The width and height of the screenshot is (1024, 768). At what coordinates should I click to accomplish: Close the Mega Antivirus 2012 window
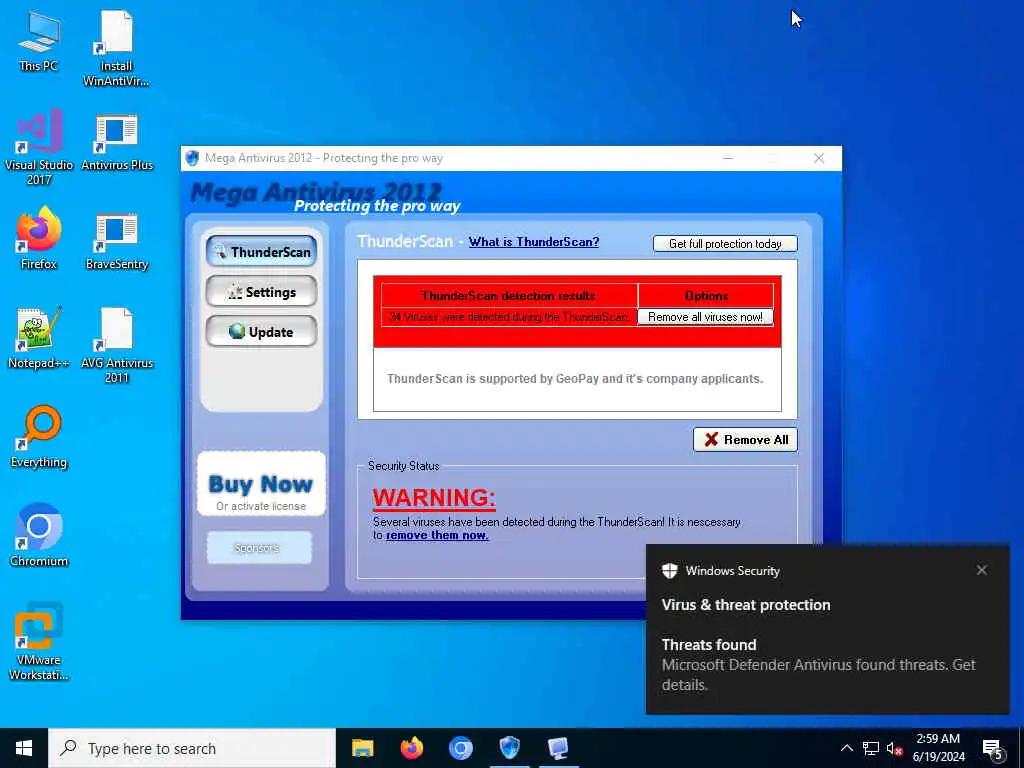click(x=819, y=158)
